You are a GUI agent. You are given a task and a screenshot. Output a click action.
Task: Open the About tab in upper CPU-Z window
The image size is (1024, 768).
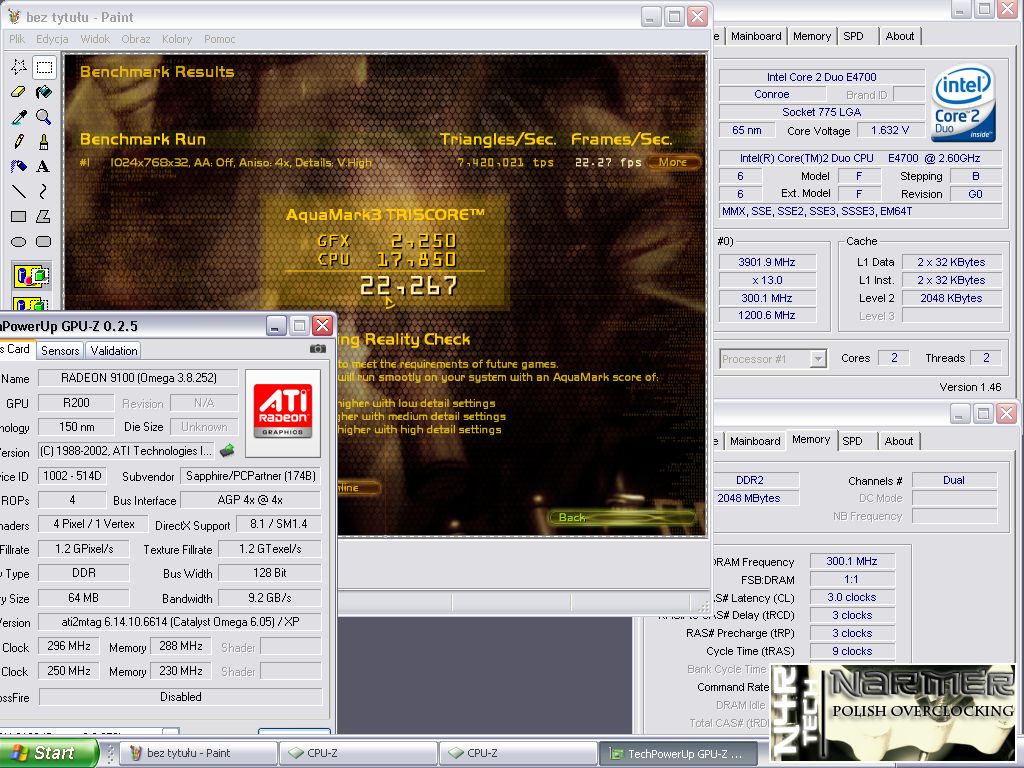click(899, 37)
